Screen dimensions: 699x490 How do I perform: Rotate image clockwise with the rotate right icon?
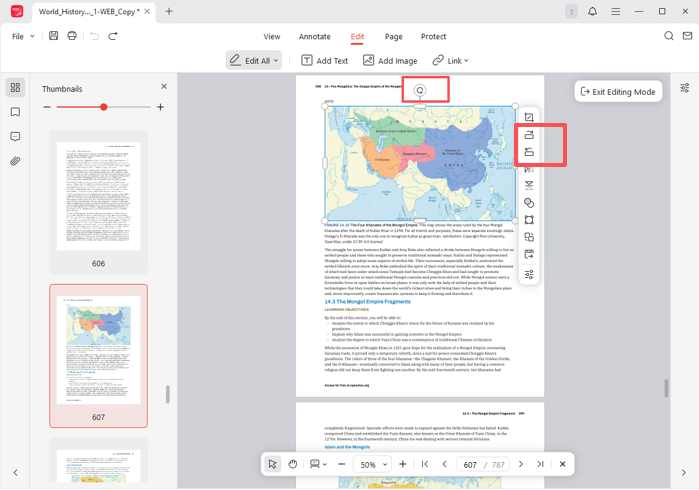pos(529,135)
